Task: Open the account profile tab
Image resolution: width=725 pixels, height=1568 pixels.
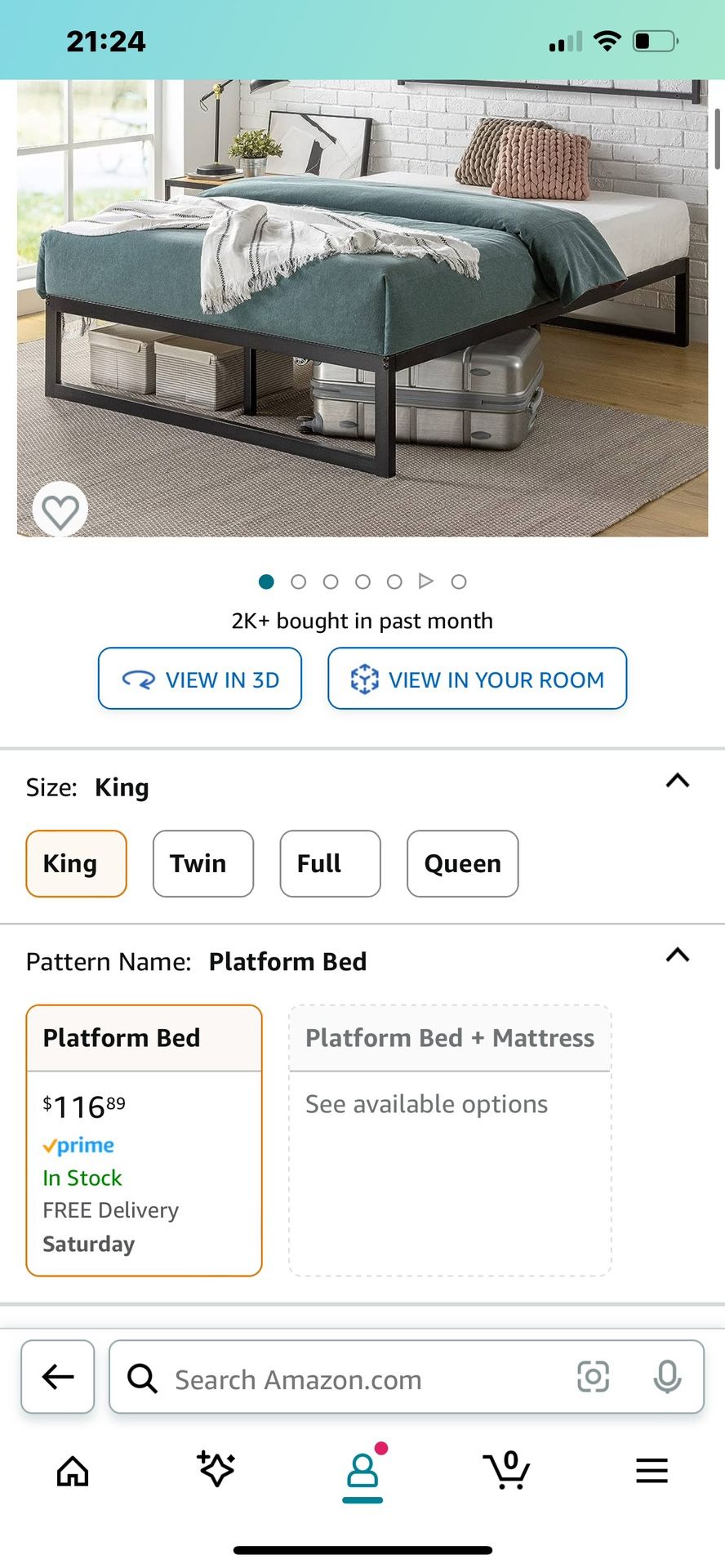Action: (x=362, y=1472)
